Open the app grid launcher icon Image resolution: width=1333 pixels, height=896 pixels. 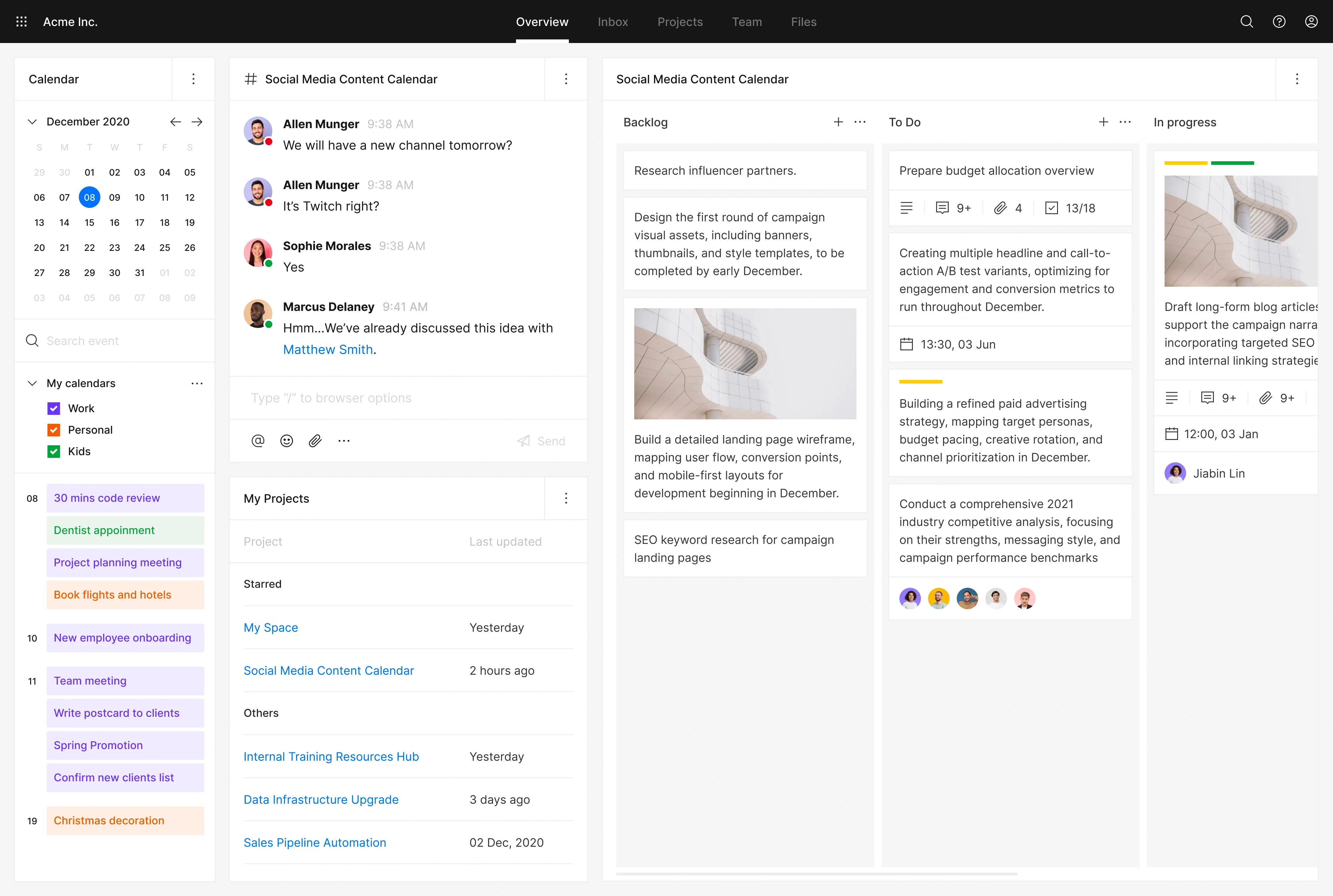pyautogui.click(x=22, y=22)
